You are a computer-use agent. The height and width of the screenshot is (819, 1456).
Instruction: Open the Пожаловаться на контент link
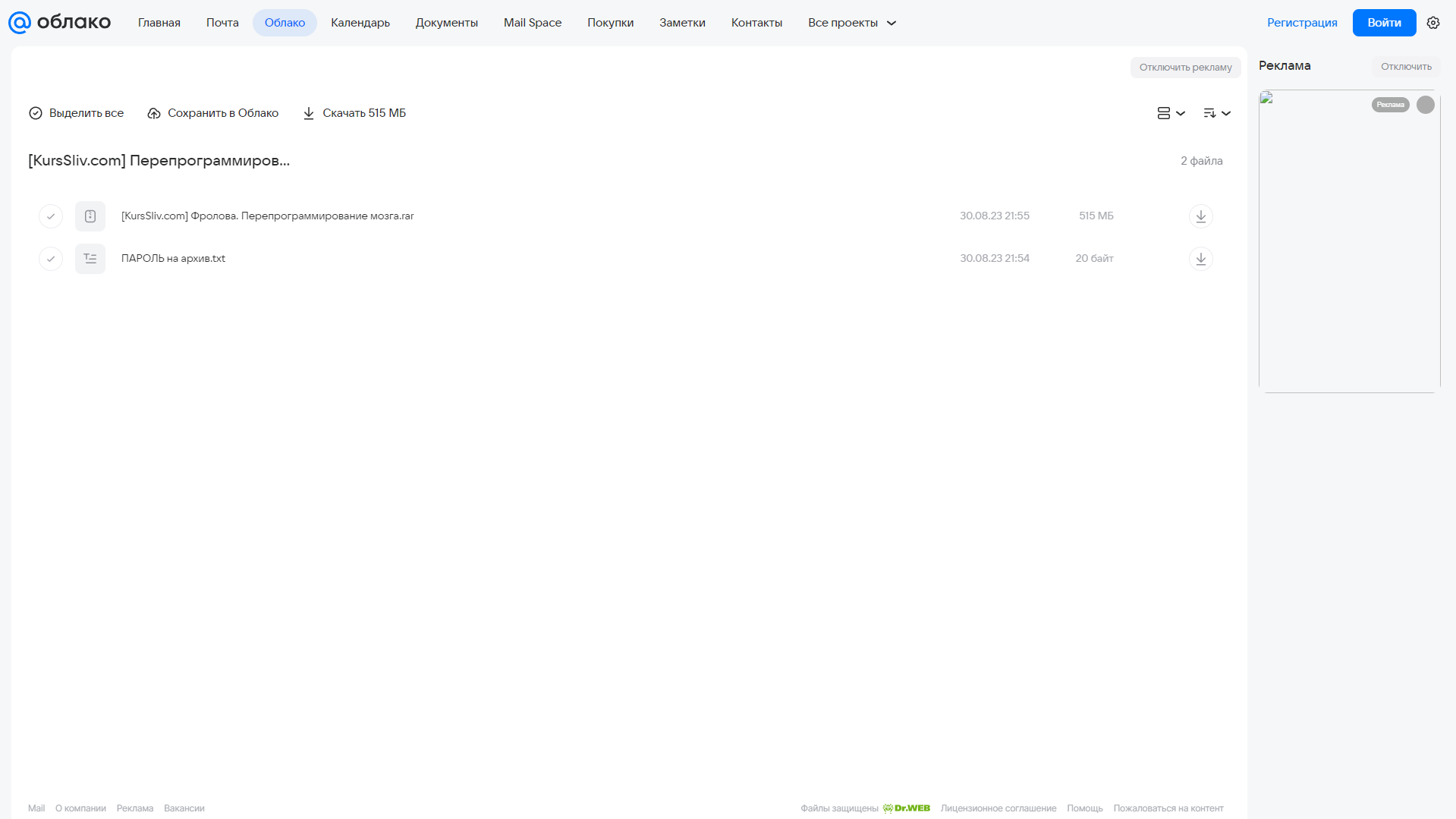(x=1168, y=808)
